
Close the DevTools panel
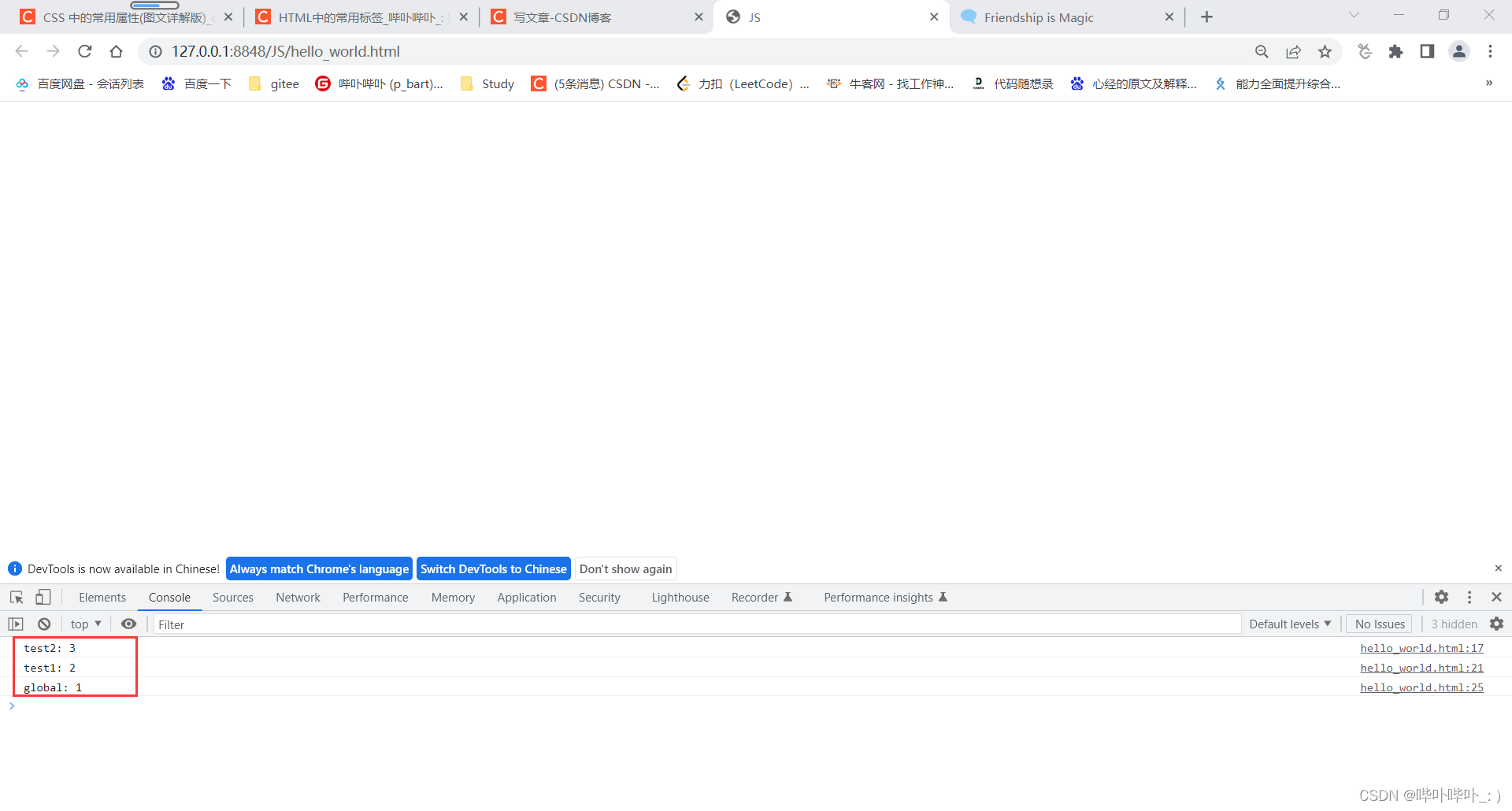coord(1496,597)
